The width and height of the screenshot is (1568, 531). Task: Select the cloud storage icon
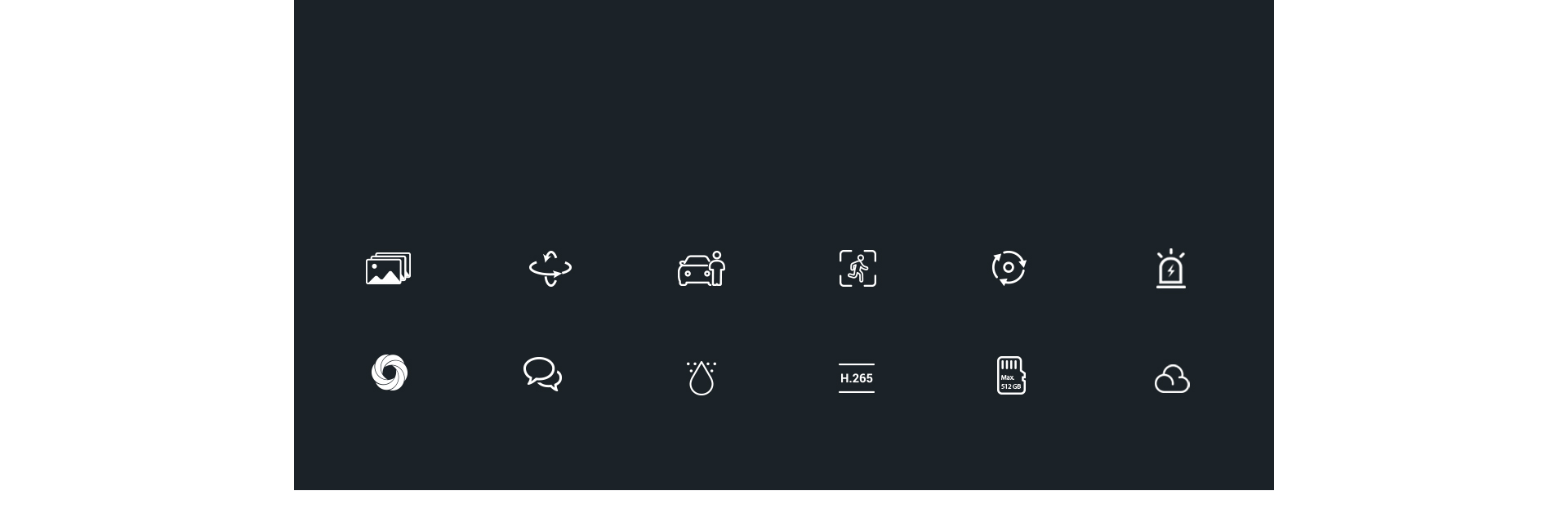tap(1172, 378)
